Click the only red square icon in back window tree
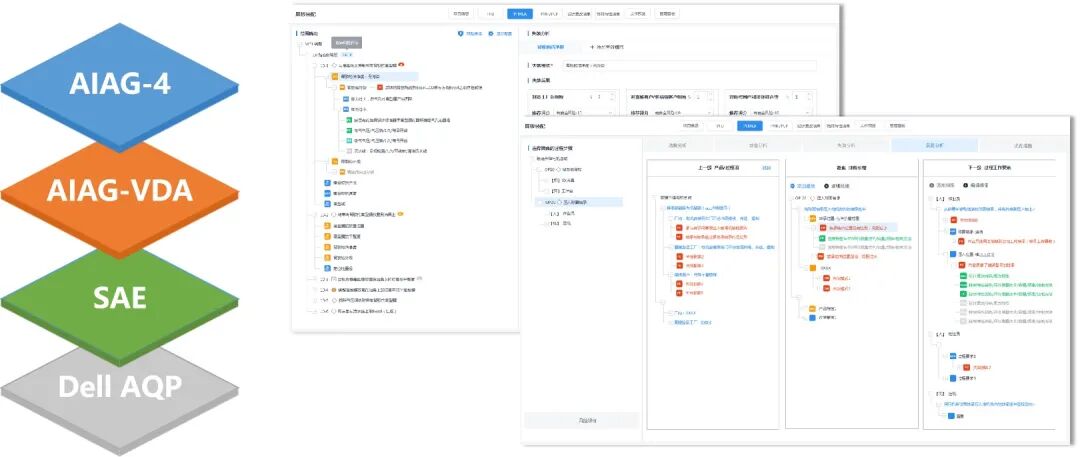 (380, 88)
